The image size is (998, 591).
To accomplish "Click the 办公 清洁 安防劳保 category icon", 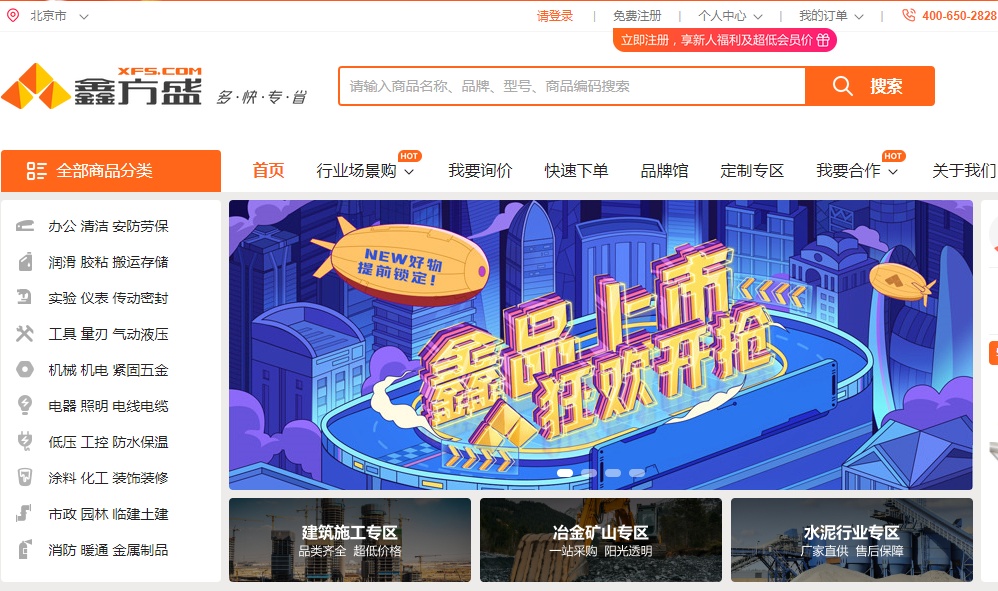I will click(25, 226).
